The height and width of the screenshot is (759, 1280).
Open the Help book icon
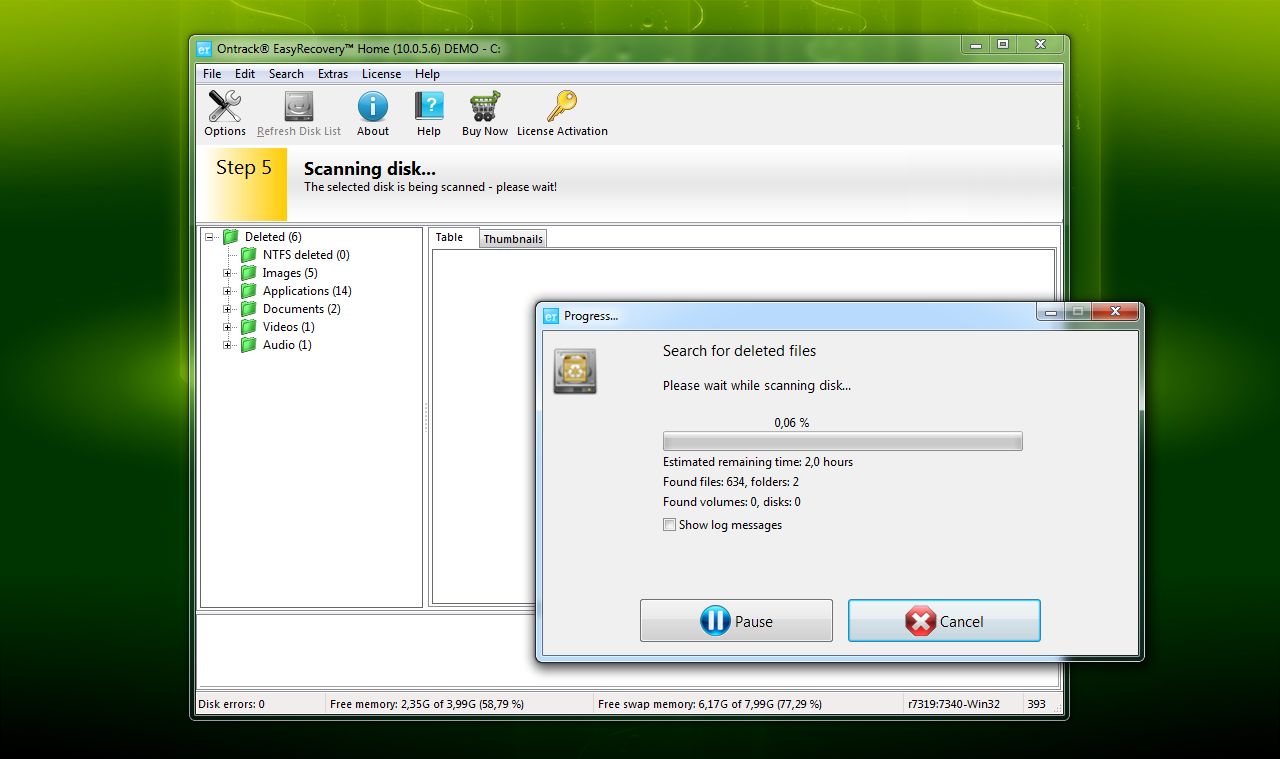429,106
